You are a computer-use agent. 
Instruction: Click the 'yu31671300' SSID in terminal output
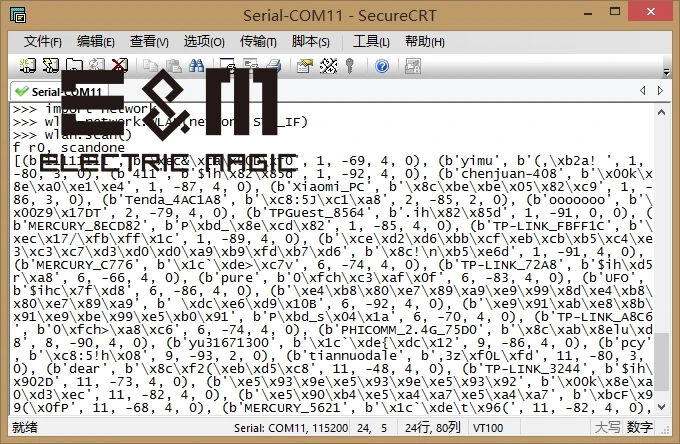(229, 343)
